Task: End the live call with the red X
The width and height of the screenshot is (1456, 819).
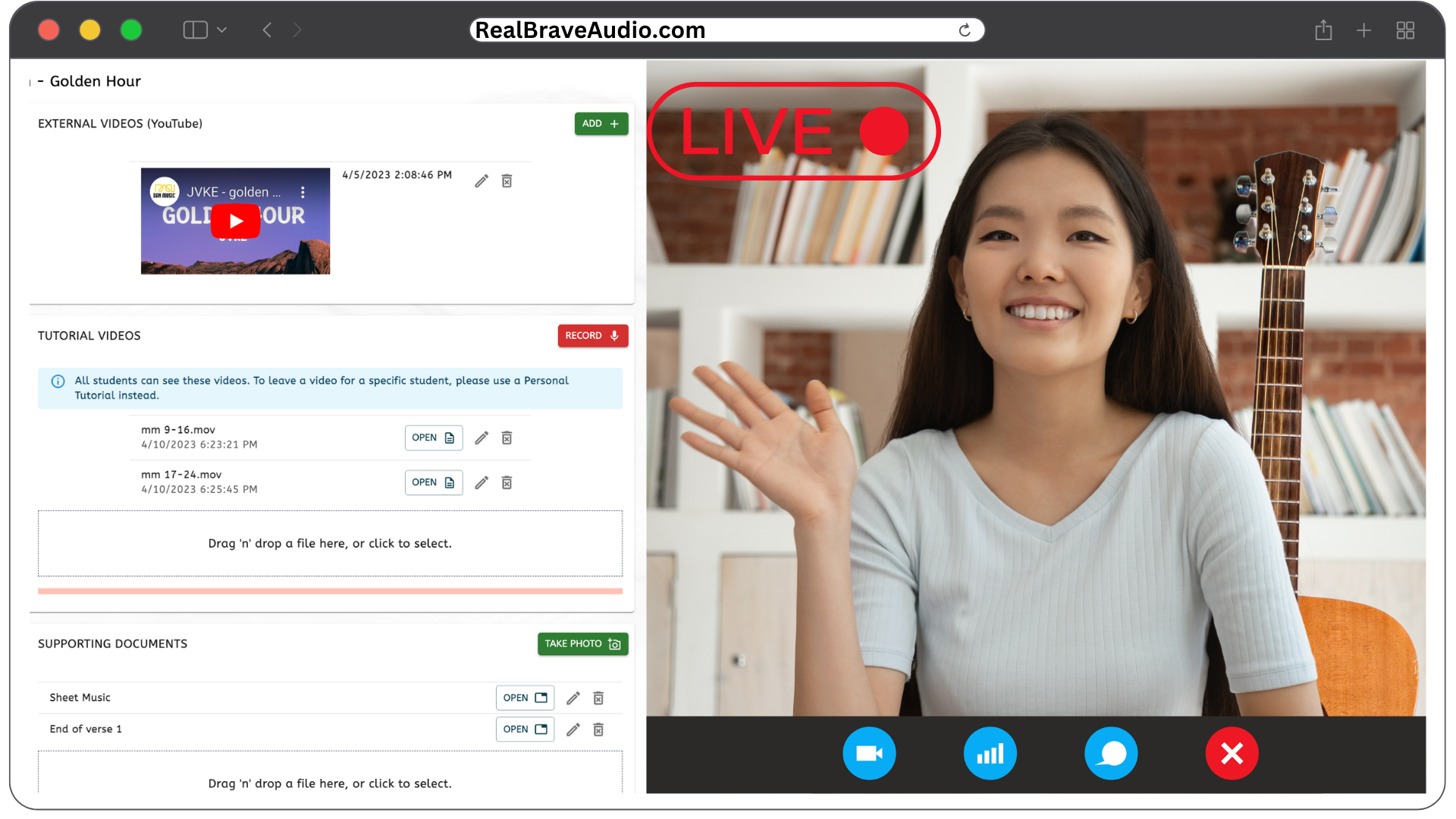Action: [1232, 753]
